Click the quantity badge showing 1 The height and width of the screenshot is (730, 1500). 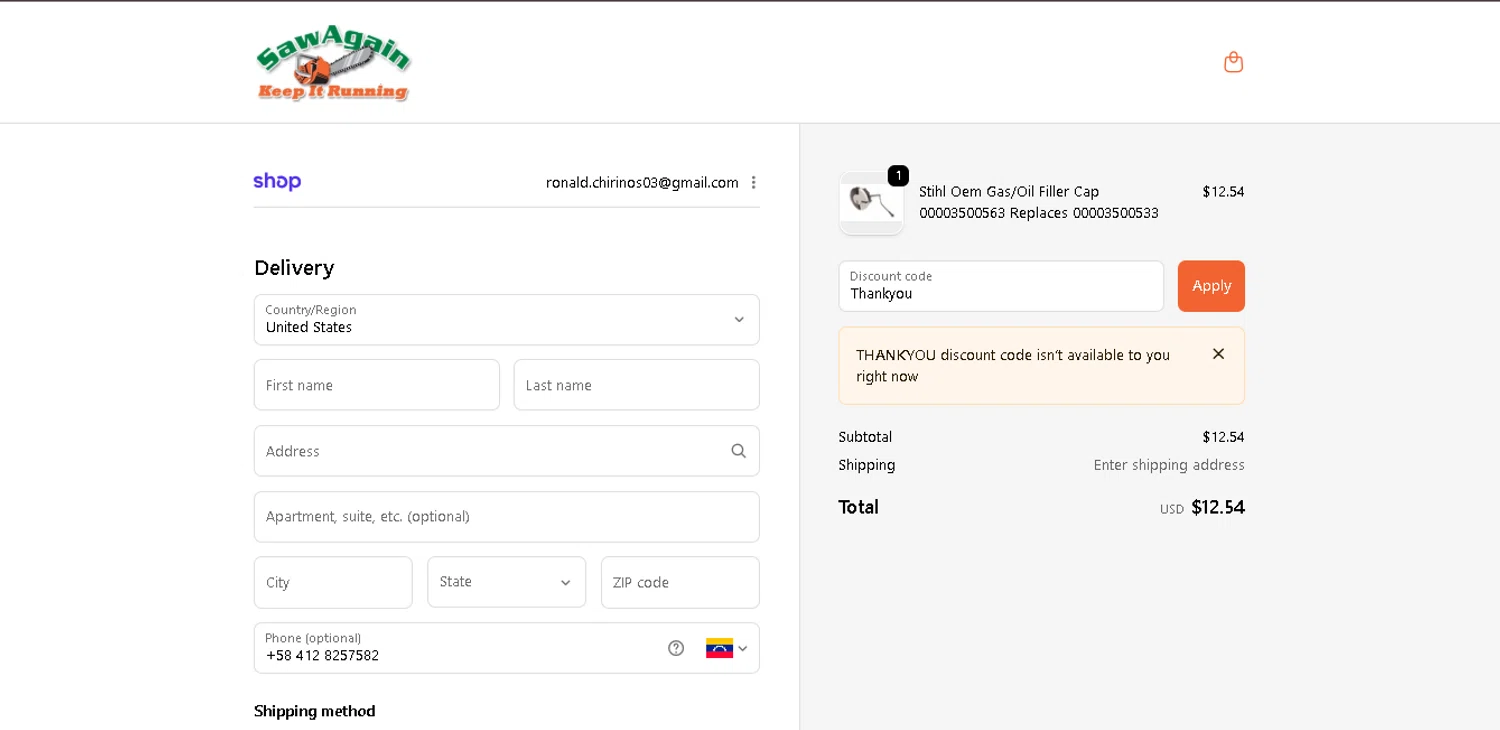[x=898, y=176]
